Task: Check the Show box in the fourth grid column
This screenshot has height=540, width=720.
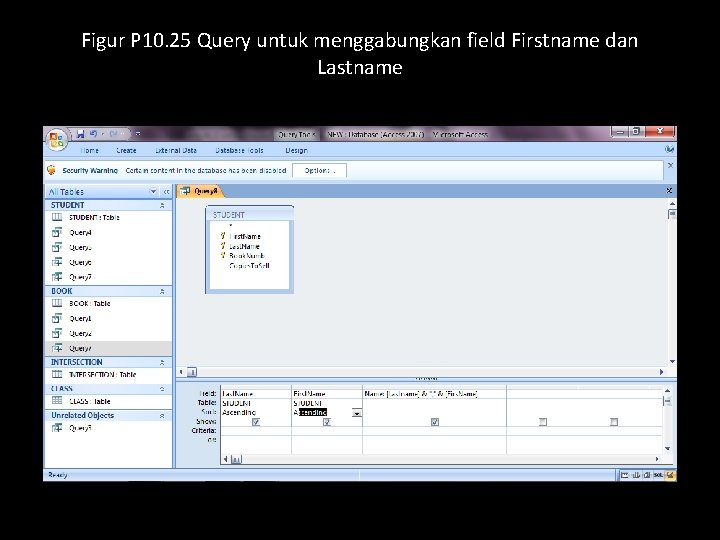Action: [x=543, y=422]
